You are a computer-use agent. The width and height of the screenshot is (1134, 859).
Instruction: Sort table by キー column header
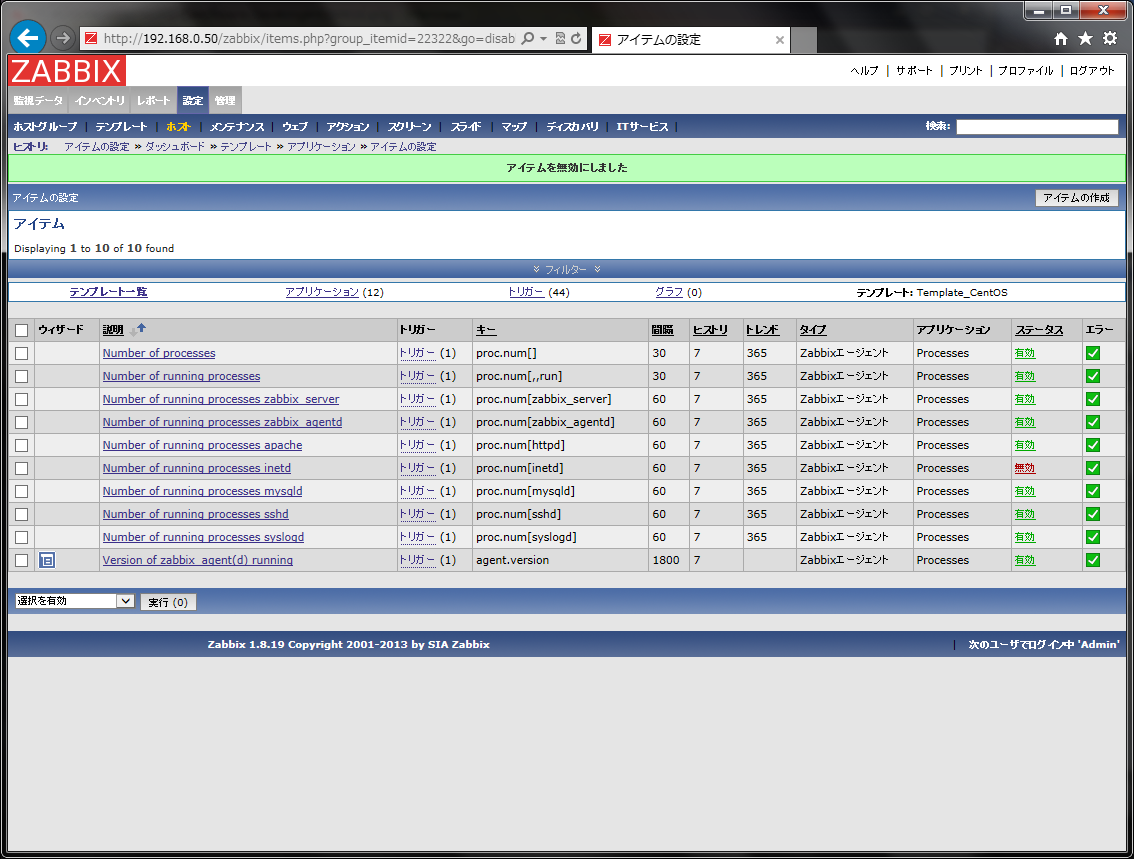coord(486,330)
